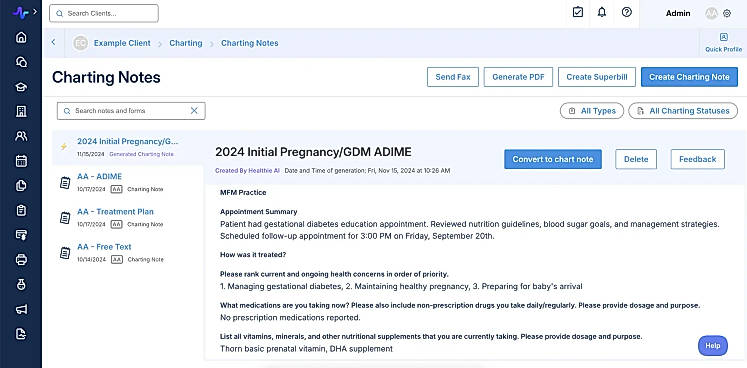Open the help question mark icon
This screenshot has width=747, height=368.
627,12
